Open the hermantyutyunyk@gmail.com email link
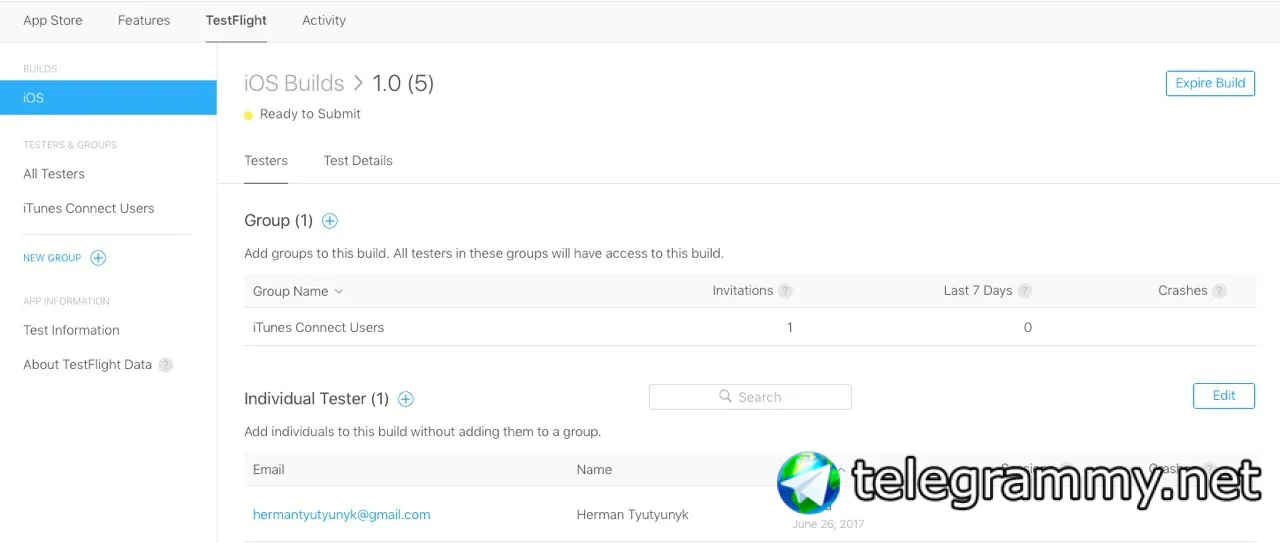Screen dimensions: 1280x543 pyautogui.click(x=341, y=515)
